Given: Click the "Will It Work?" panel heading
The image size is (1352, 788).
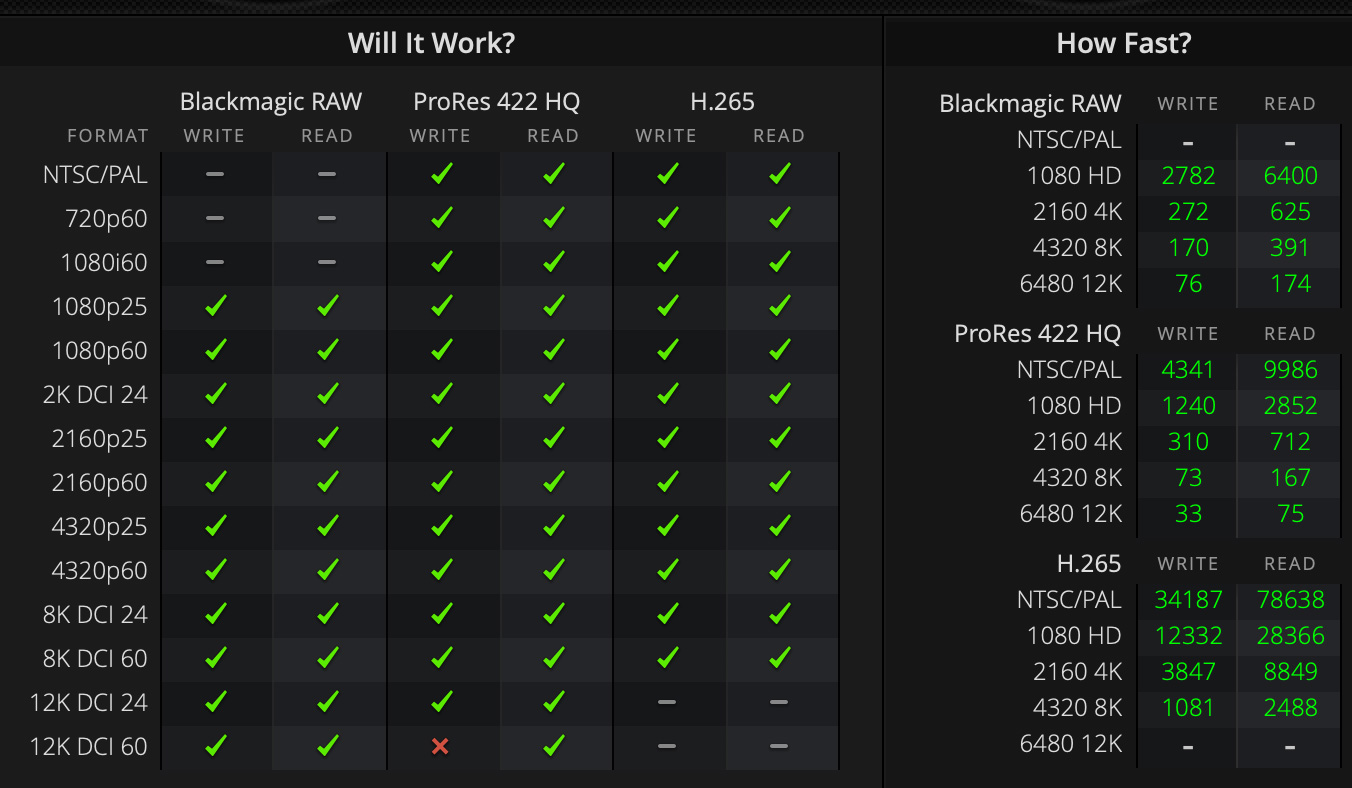Looking at the screenshot, I should point(431,43).
